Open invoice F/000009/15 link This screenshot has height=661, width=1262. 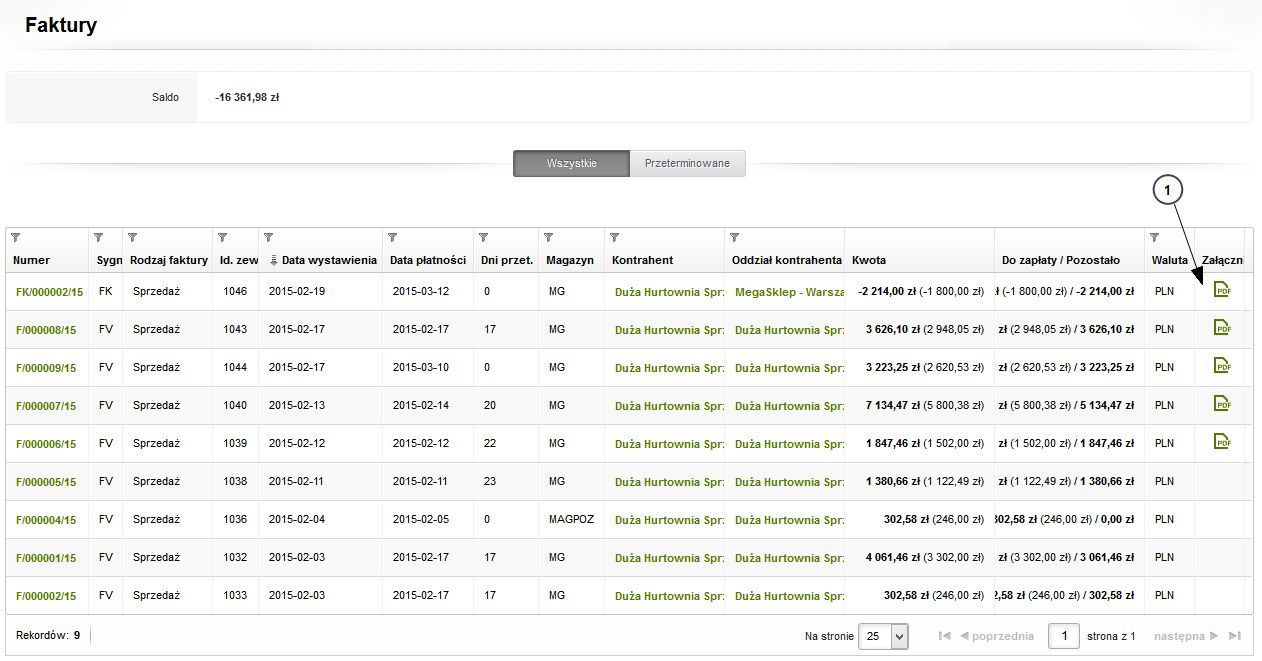[x=46, y=368]
